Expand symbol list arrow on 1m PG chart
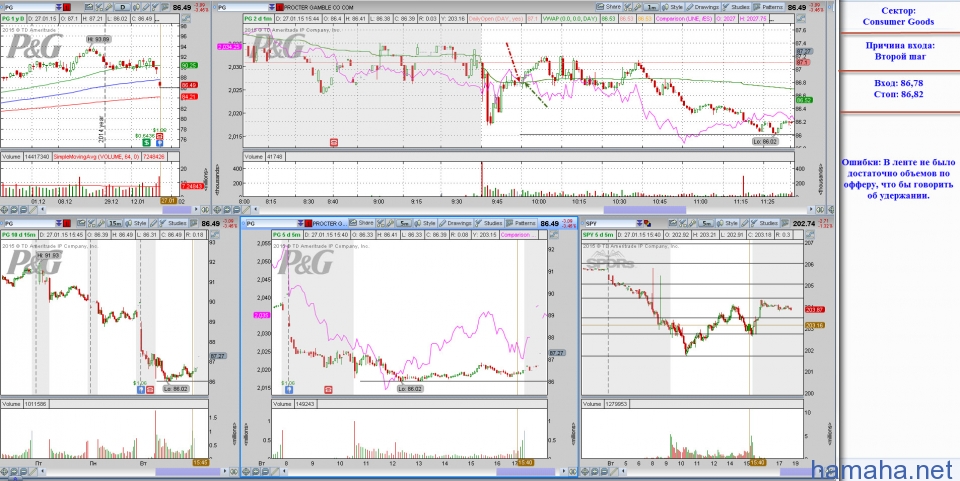The width and height of the screenshot is (960, 481). tap(272, 7)
